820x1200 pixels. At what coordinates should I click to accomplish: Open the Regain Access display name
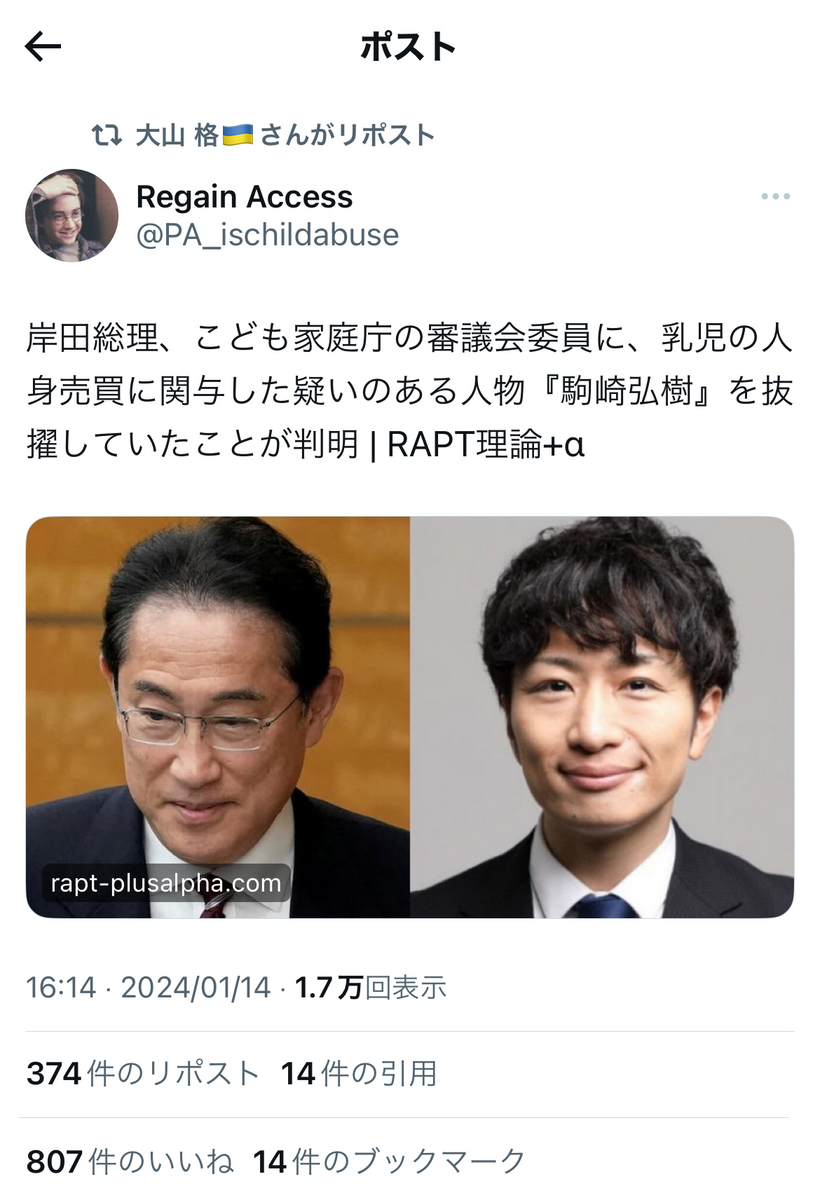point(244,196)
